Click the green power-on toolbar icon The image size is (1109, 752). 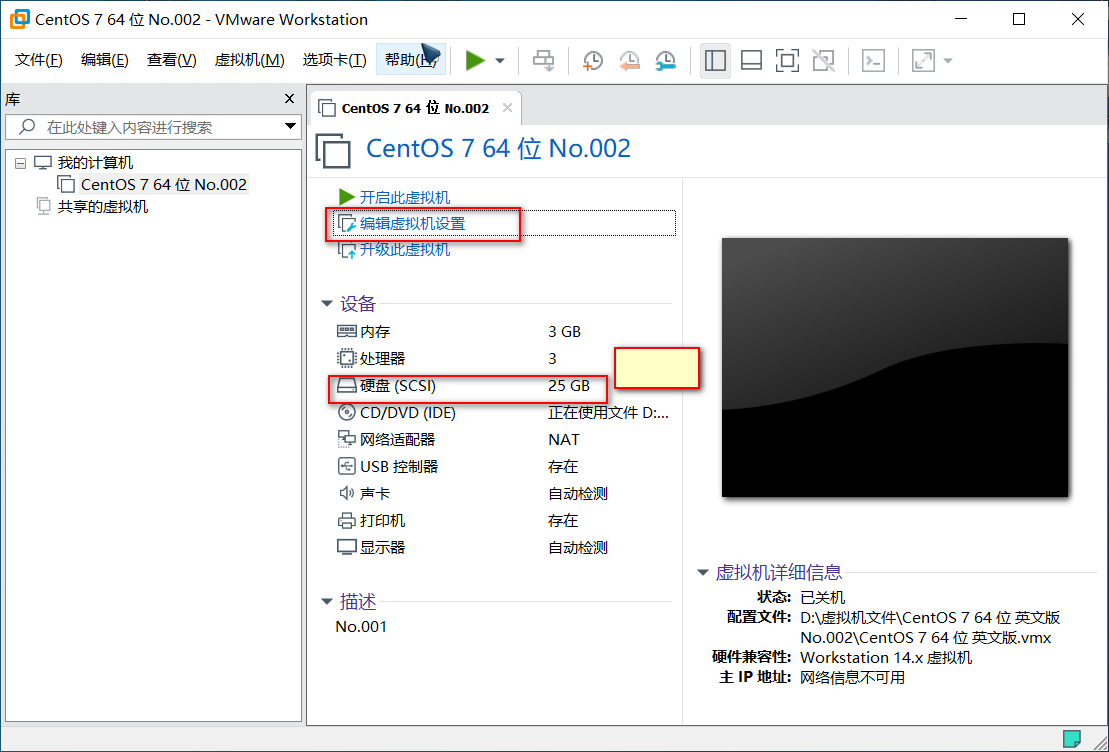point(477,60)
